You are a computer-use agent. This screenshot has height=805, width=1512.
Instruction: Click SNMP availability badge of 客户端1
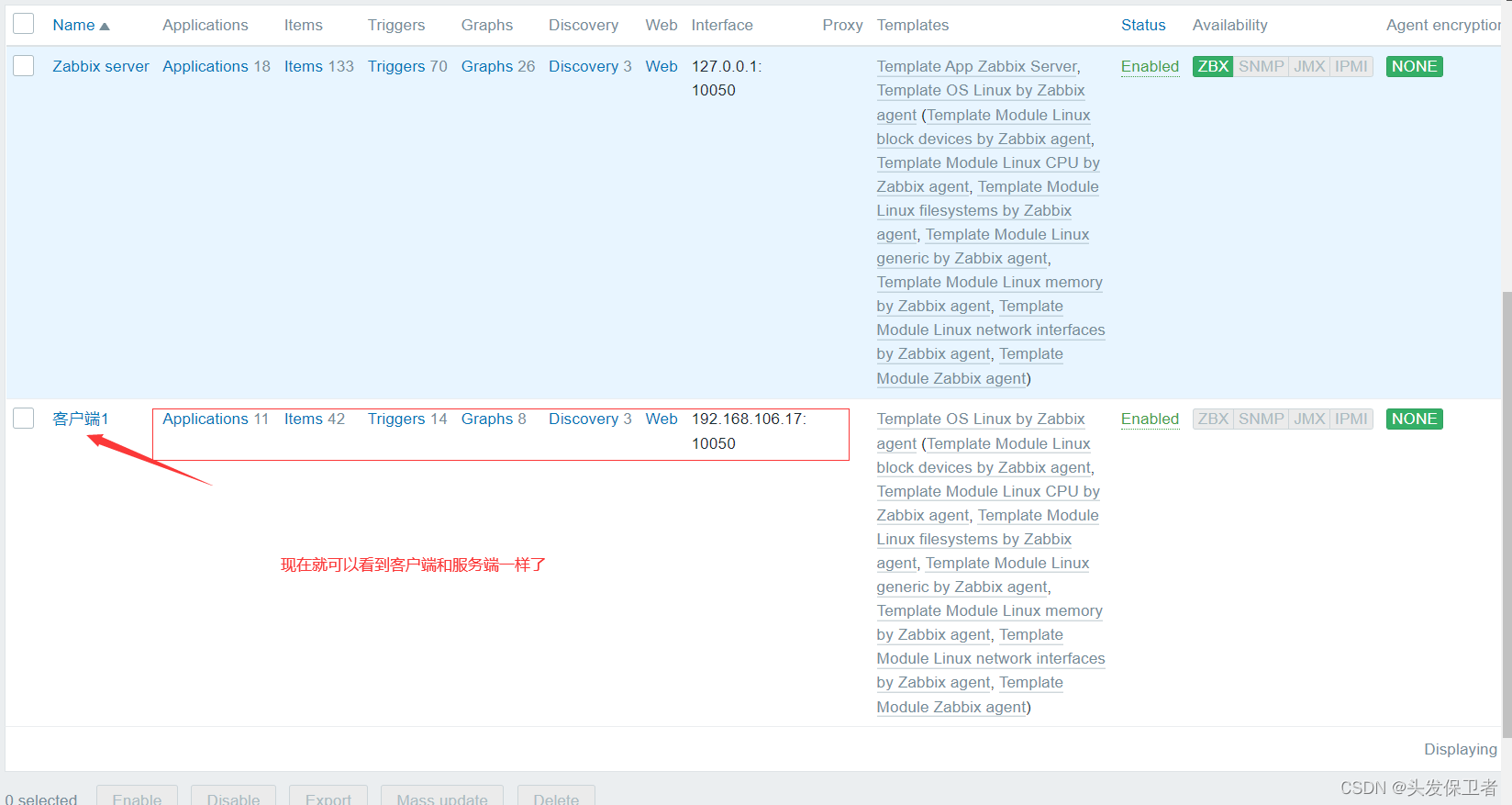1262,419
